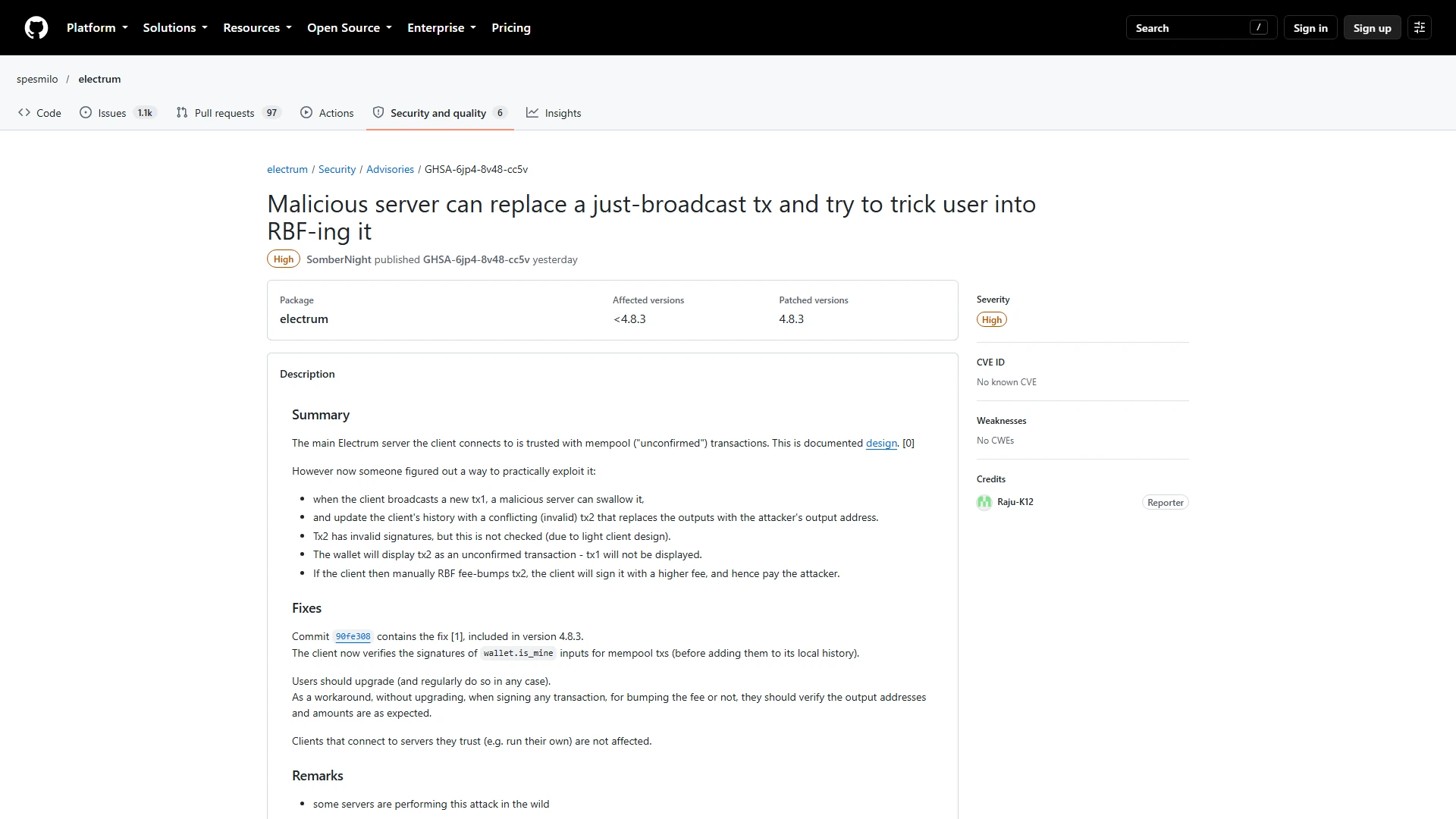Image resolution: width=1456 pixels, height=819 pixels.
Task: Open SomberNight's profile link
Action: pos(339,259)
